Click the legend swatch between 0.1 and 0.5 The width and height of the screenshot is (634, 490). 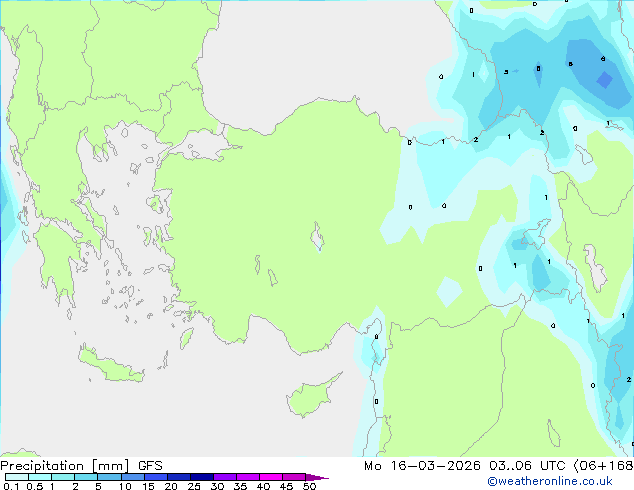click(x=17, y=477)
